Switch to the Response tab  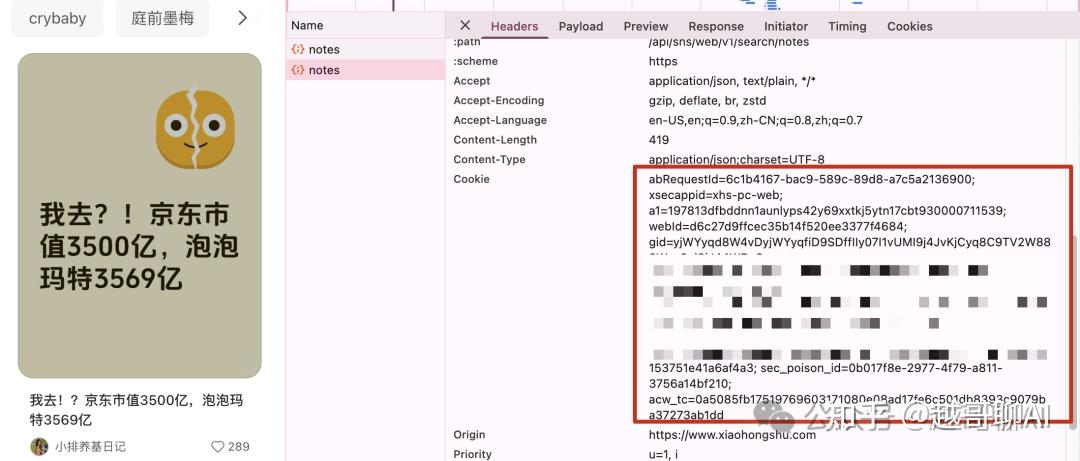click(x=716, y=26)
